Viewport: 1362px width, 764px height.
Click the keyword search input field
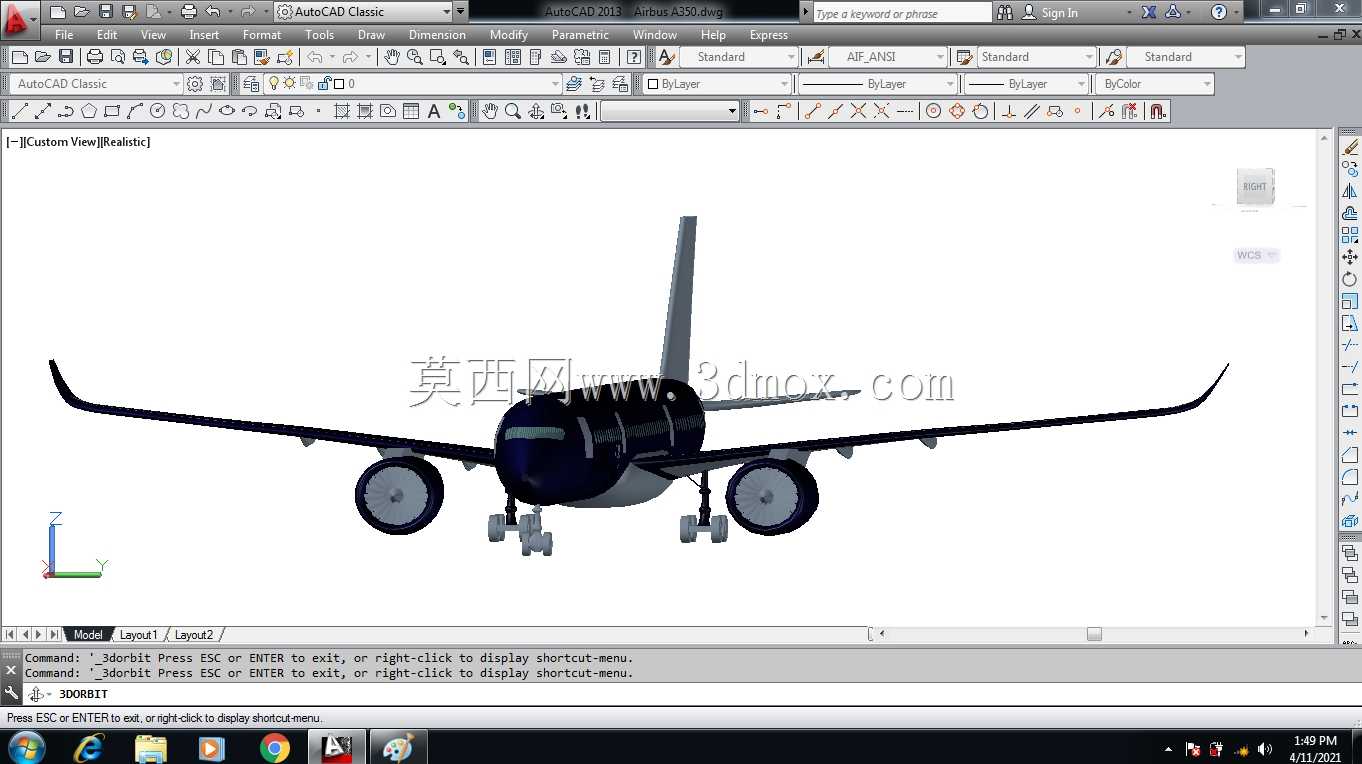coord(903,13)
